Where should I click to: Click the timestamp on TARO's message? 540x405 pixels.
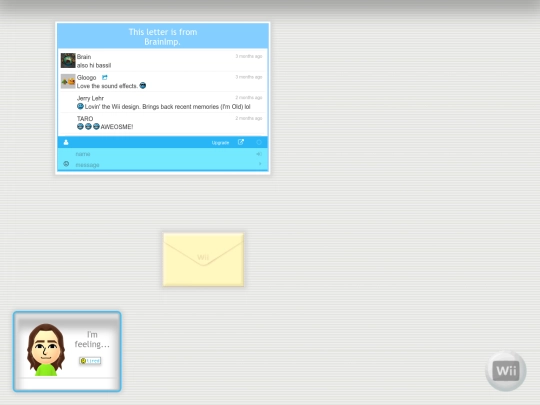249,118
